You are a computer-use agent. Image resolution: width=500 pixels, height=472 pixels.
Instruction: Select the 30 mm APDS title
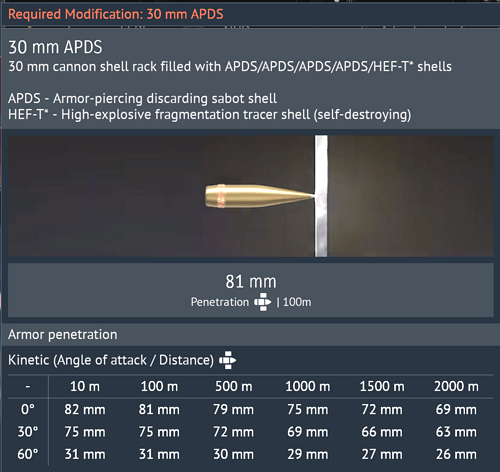point(55,47)
